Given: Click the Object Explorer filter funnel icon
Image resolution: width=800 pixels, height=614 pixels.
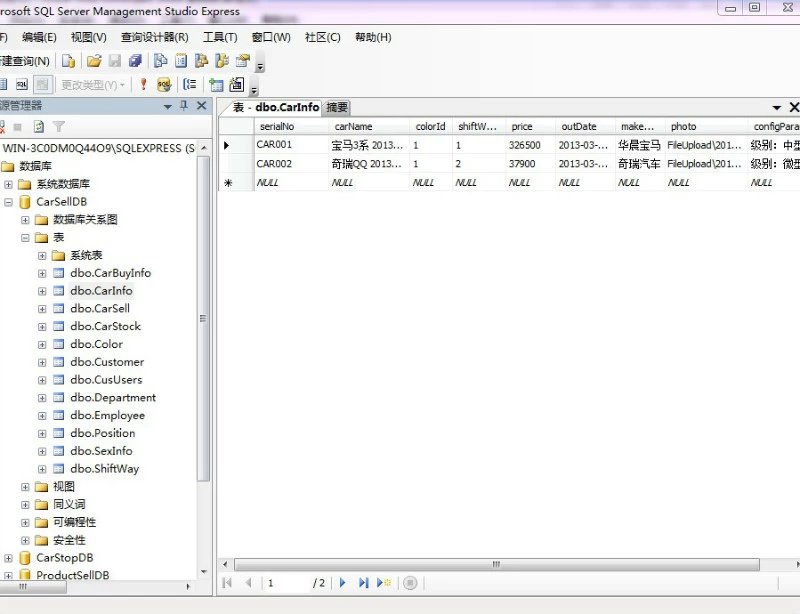Looking at the screenshot, I should click(x=59, y=127).
